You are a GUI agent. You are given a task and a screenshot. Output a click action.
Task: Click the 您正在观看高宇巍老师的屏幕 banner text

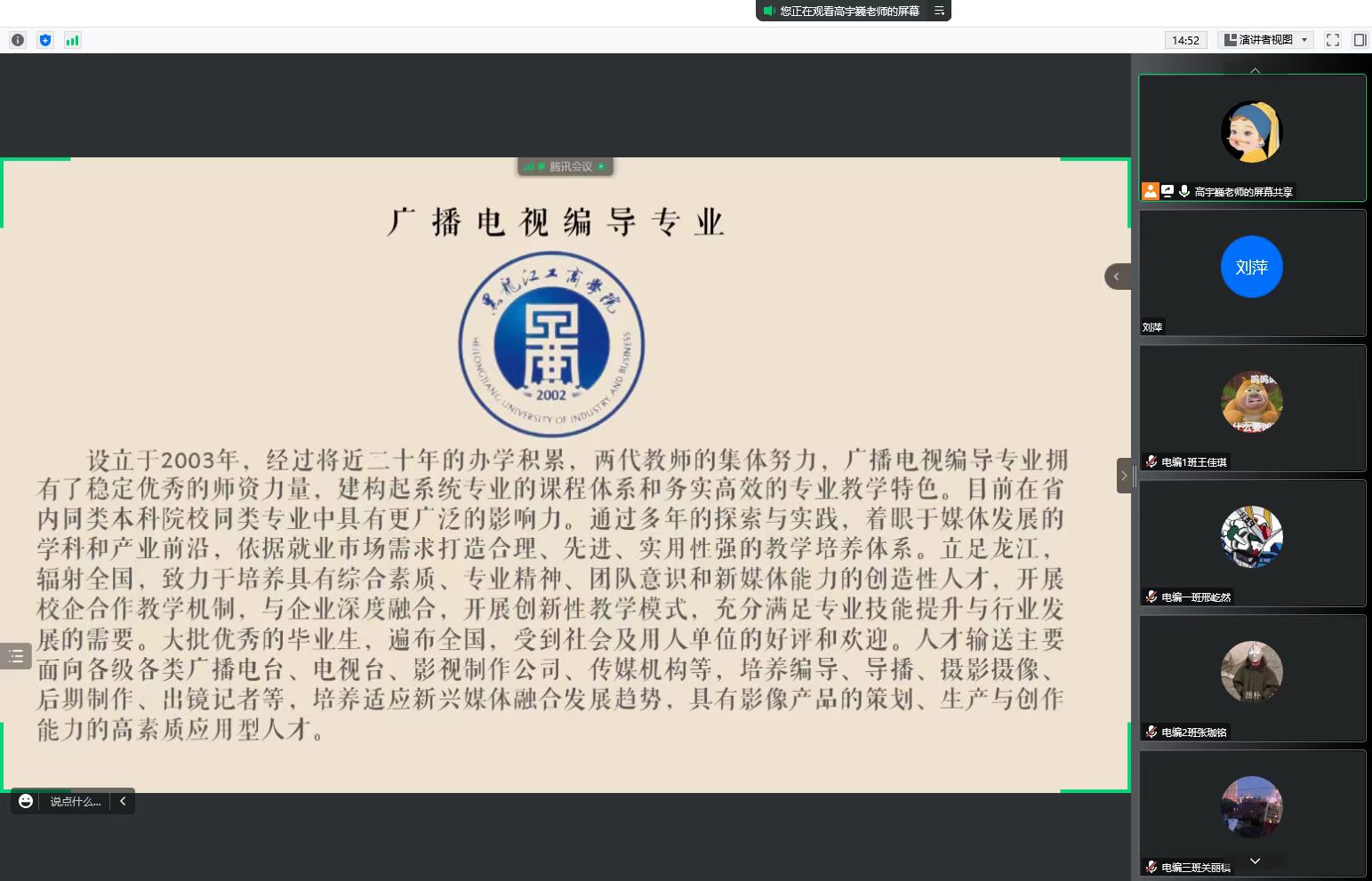tap(849, 11)
